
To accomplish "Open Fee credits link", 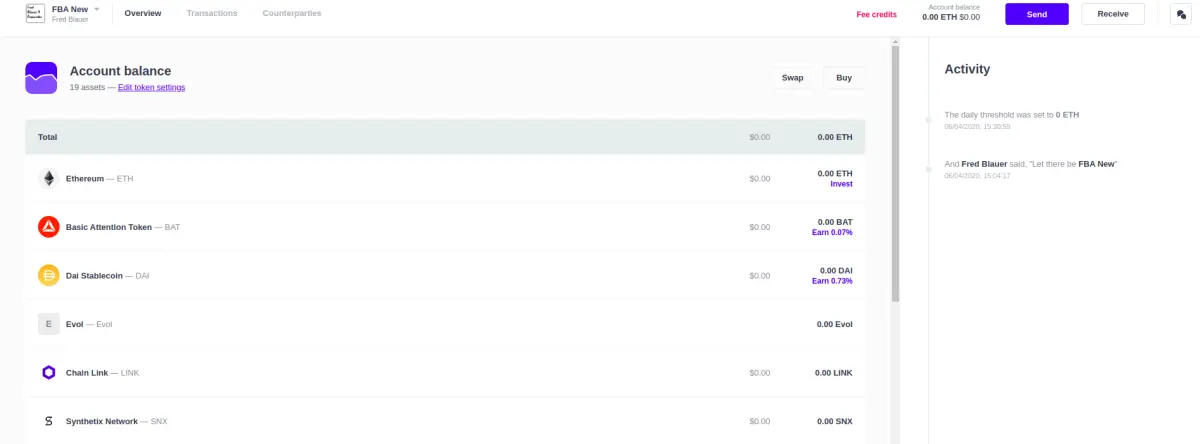I will tap(876, 14).
